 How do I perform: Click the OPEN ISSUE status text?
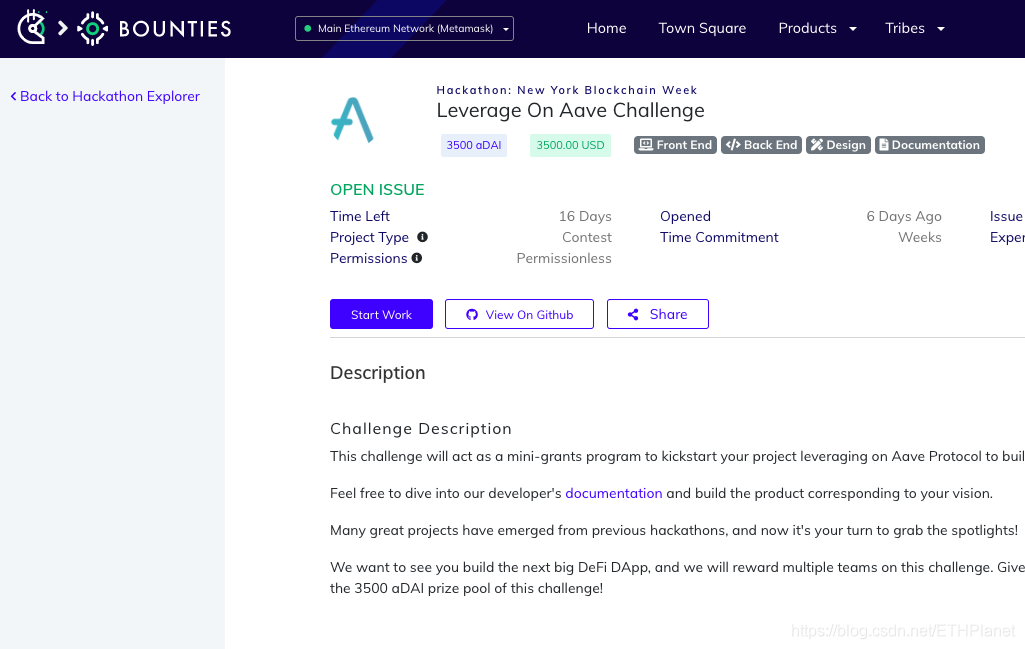pyautogui.click(x=377, y=190)
